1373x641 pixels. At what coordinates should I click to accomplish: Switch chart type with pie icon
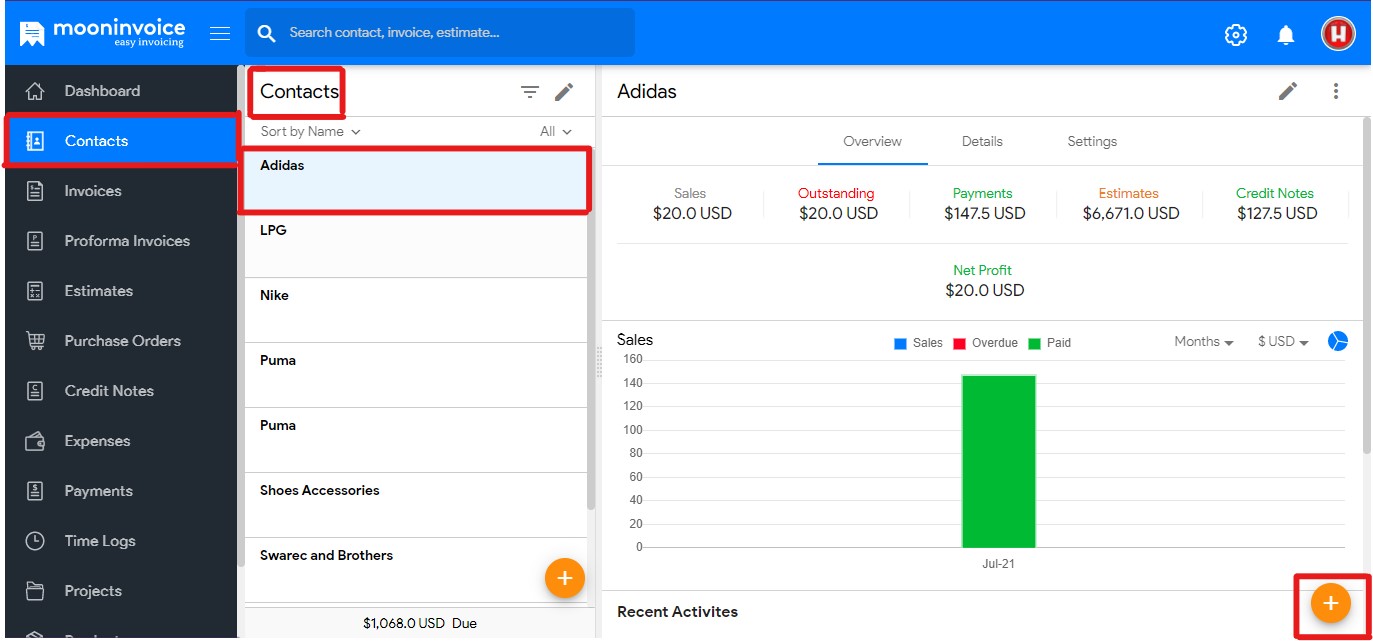pos(1338,342)
